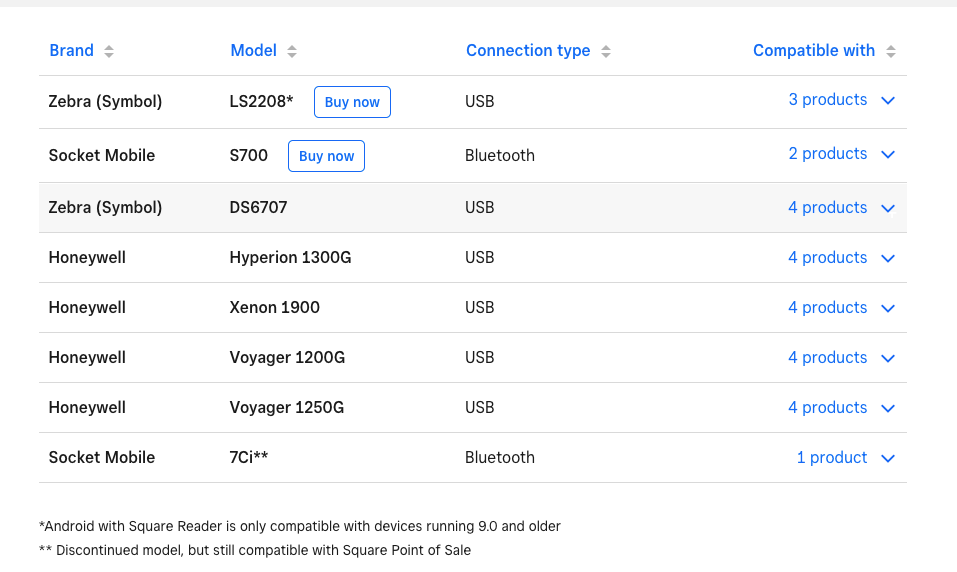Expand chevron in DS6707 row
The height and width of the screenshot is (572, 957).
(x=888, y=208)
